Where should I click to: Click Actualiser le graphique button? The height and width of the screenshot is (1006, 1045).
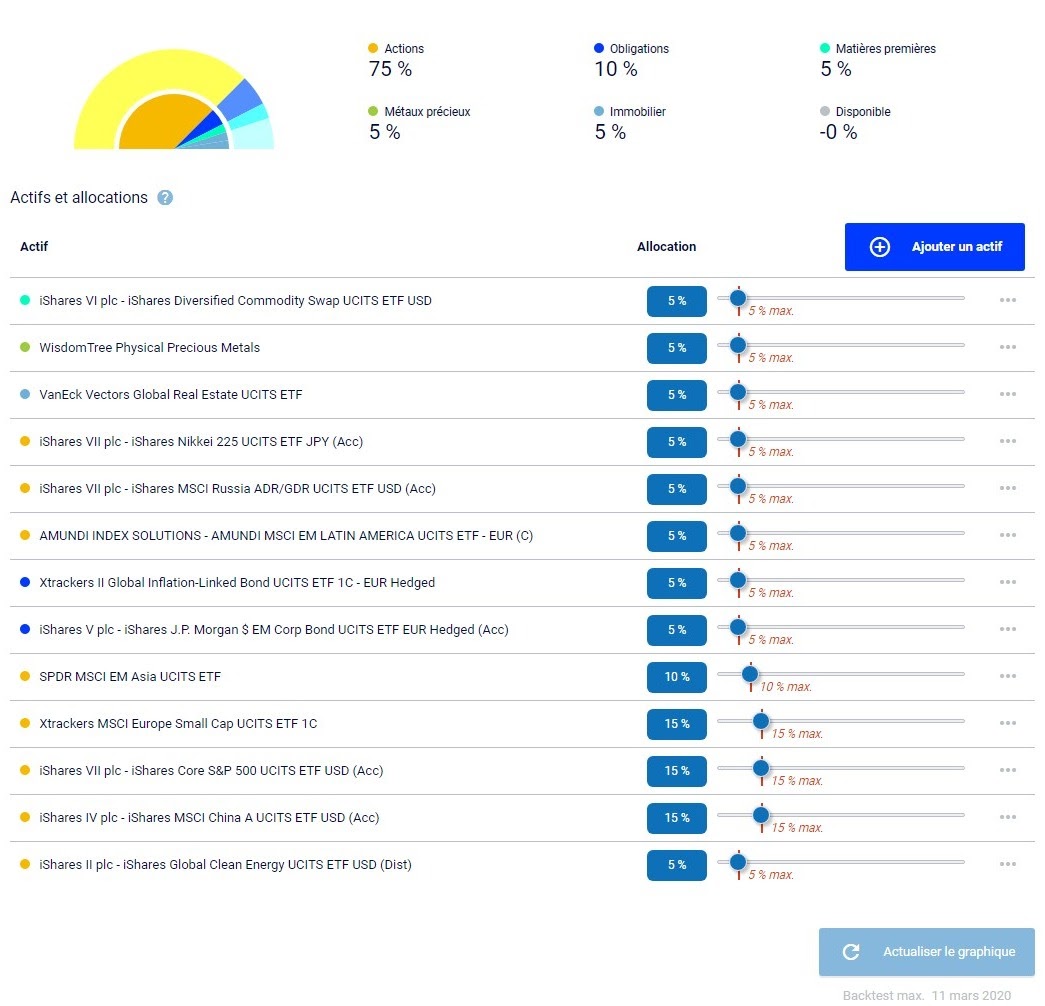click(926, 952)
